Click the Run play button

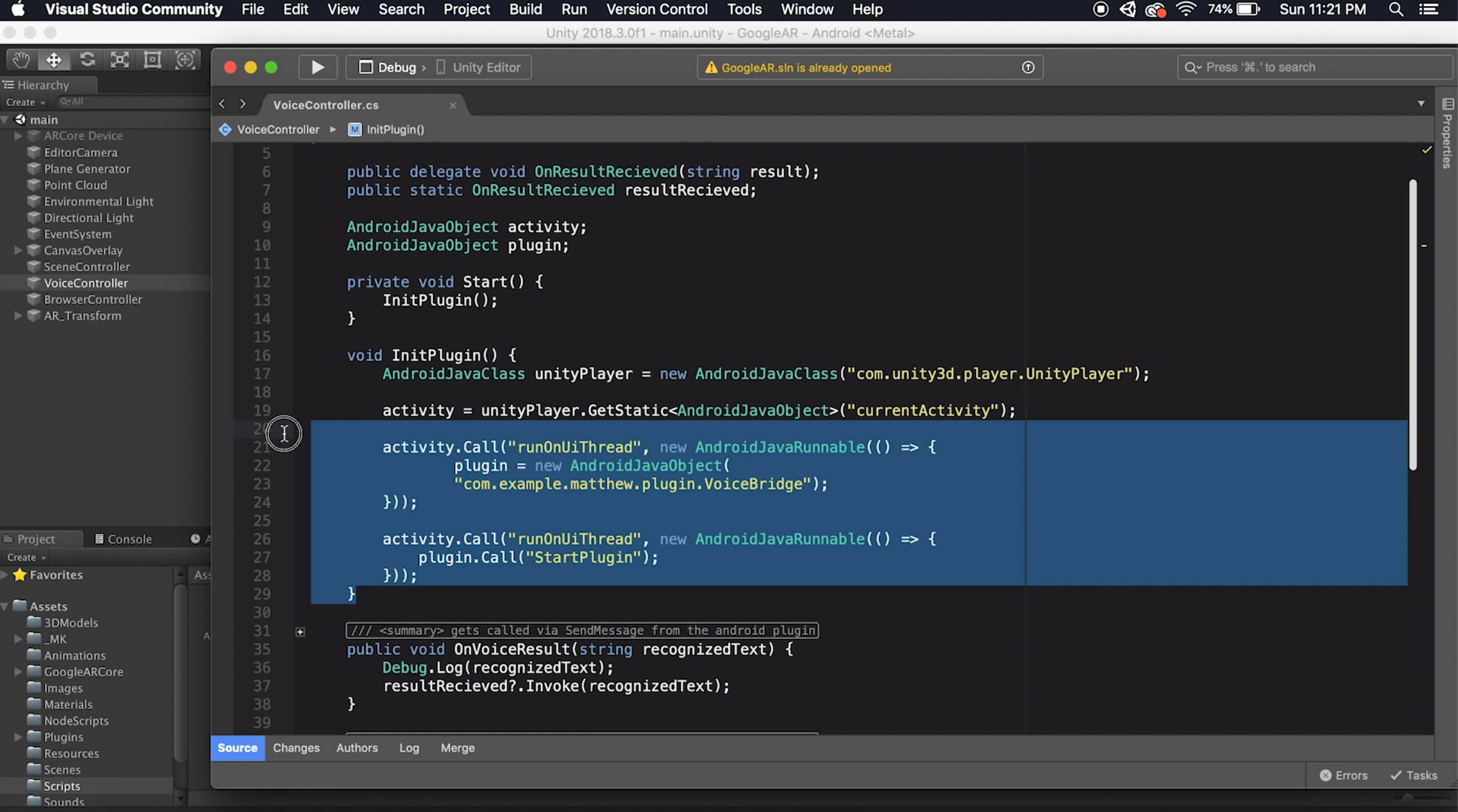tap(318, 67)
